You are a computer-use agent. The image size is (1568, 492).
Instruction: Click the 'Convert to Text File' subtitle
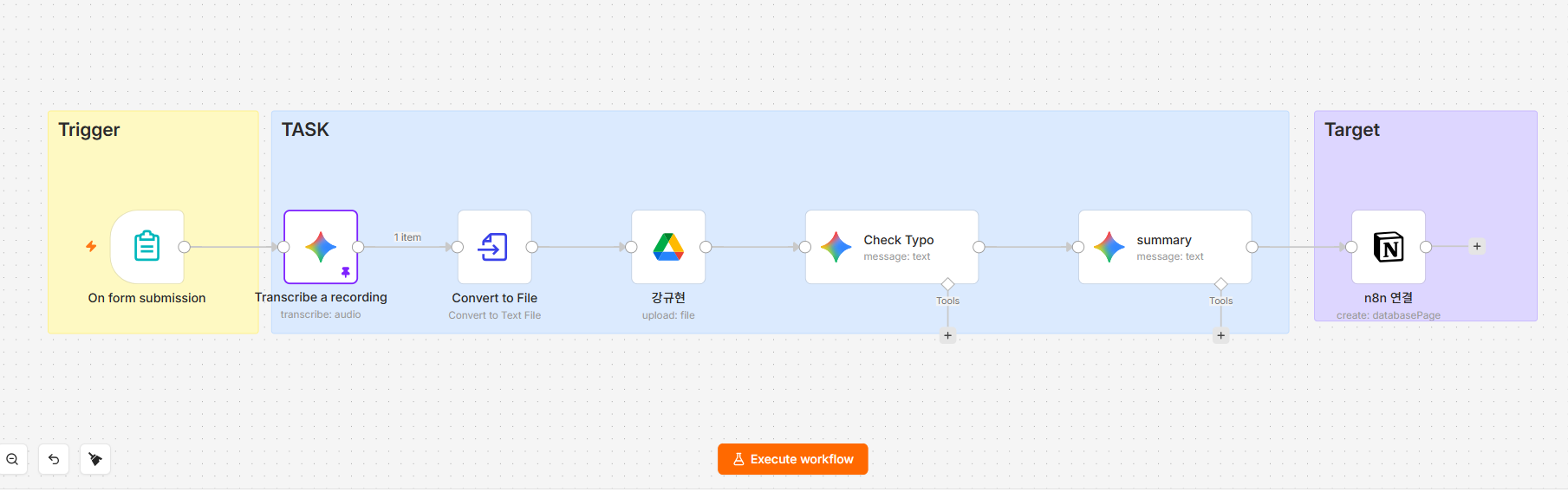(495, 315)
